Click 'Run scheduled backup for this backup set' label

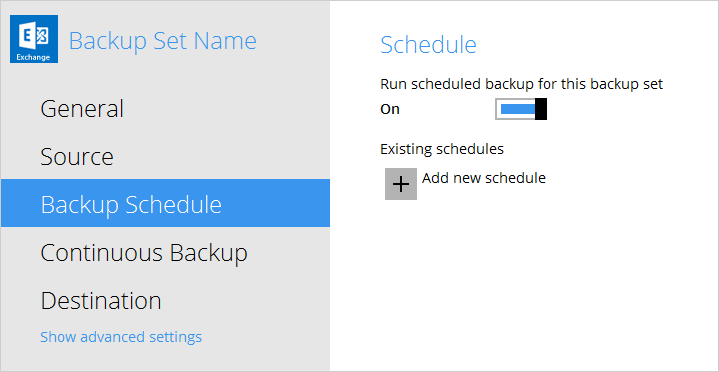click(x=522, y=84)
